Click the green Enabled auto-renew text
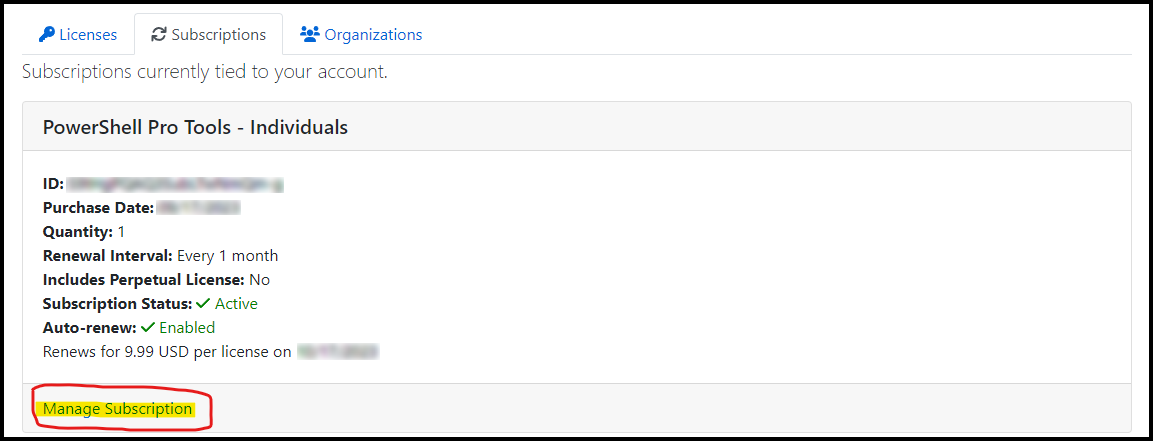The width and height of the screenshot is (1153, 441). click(x=187, y=327)
